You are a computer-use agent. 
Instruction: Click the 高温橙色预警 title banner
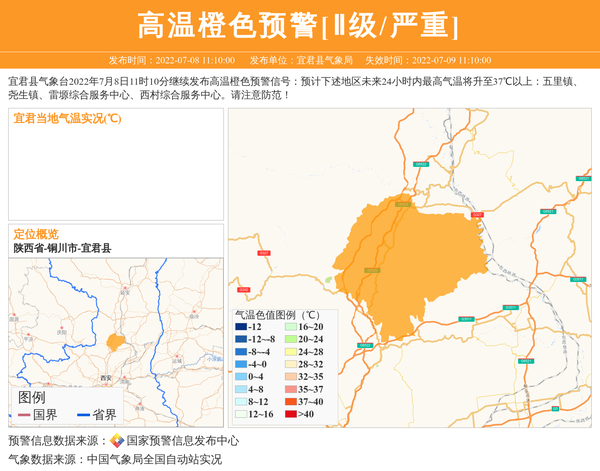tap(299, 25)
